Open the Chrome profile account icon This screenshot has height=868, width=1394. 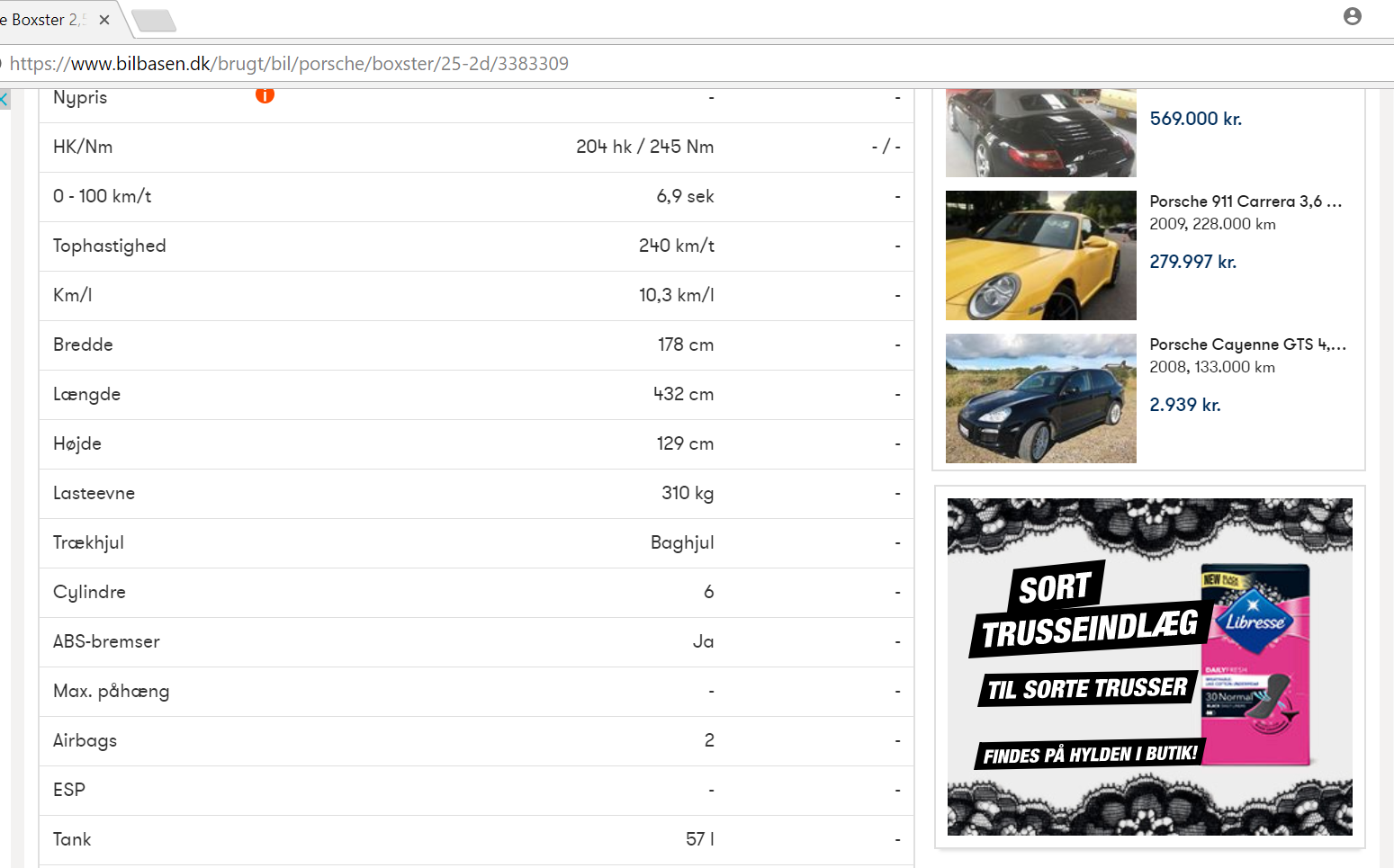click(x=1352, y=16)
